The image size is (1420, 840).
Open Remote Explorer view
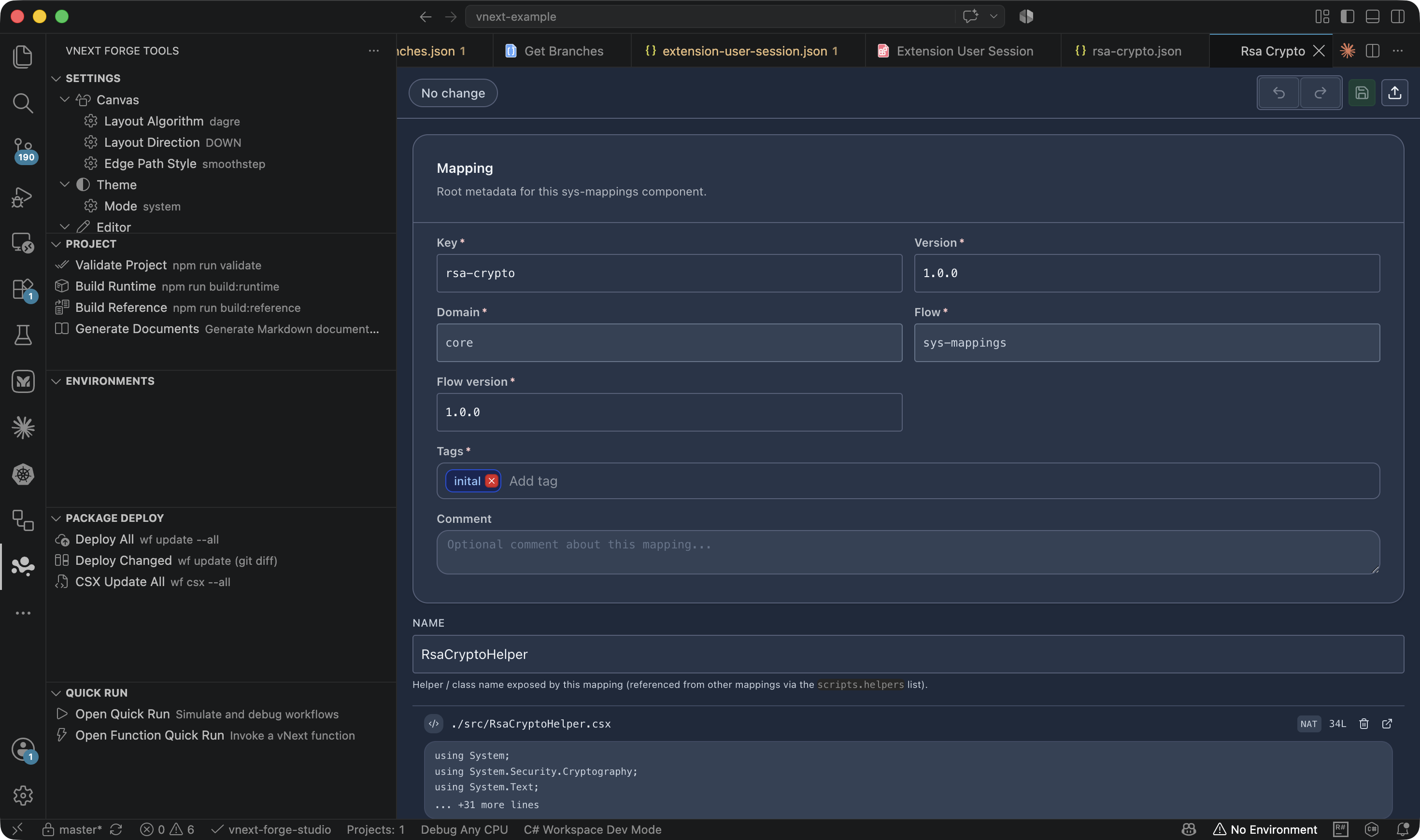click(x=23, y=243)
